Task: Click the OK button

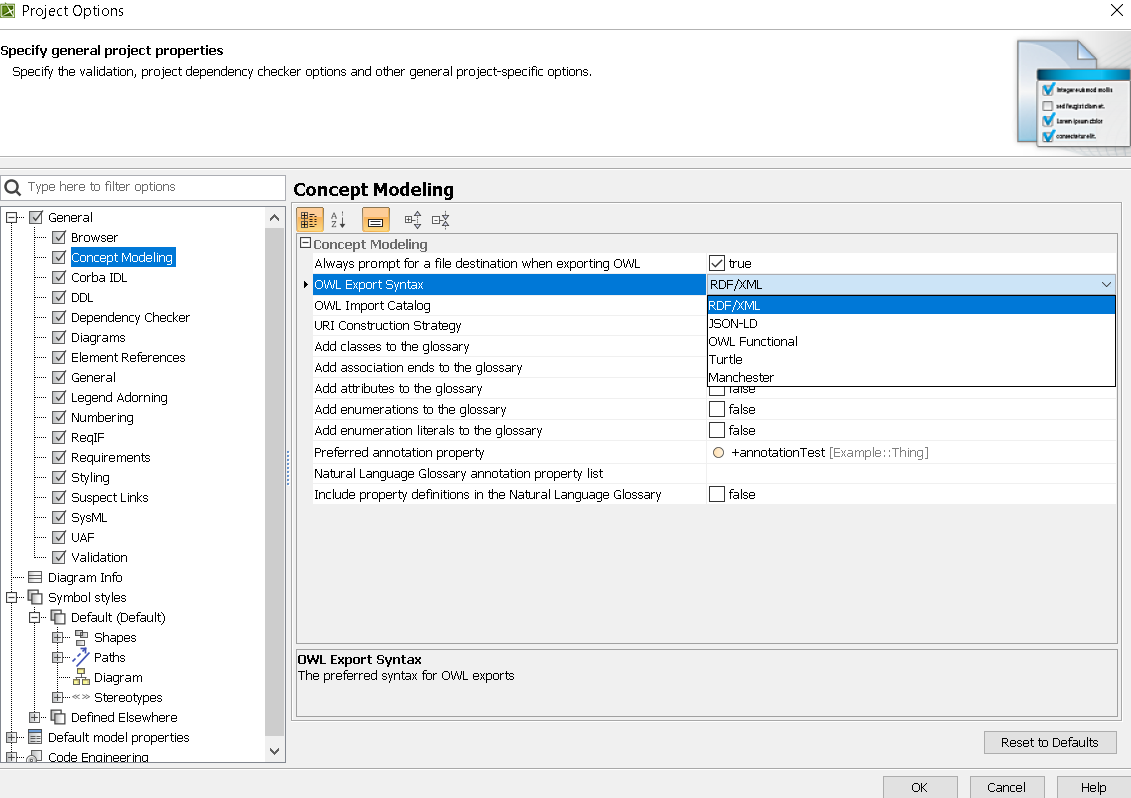Action: (919, 787)
